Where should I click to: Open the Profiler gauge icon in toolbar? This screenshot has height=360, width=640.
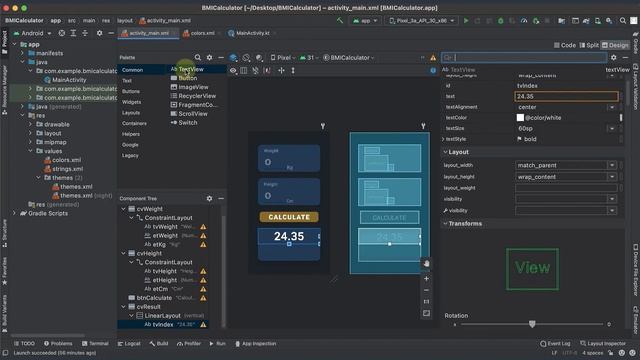point(524,20)
